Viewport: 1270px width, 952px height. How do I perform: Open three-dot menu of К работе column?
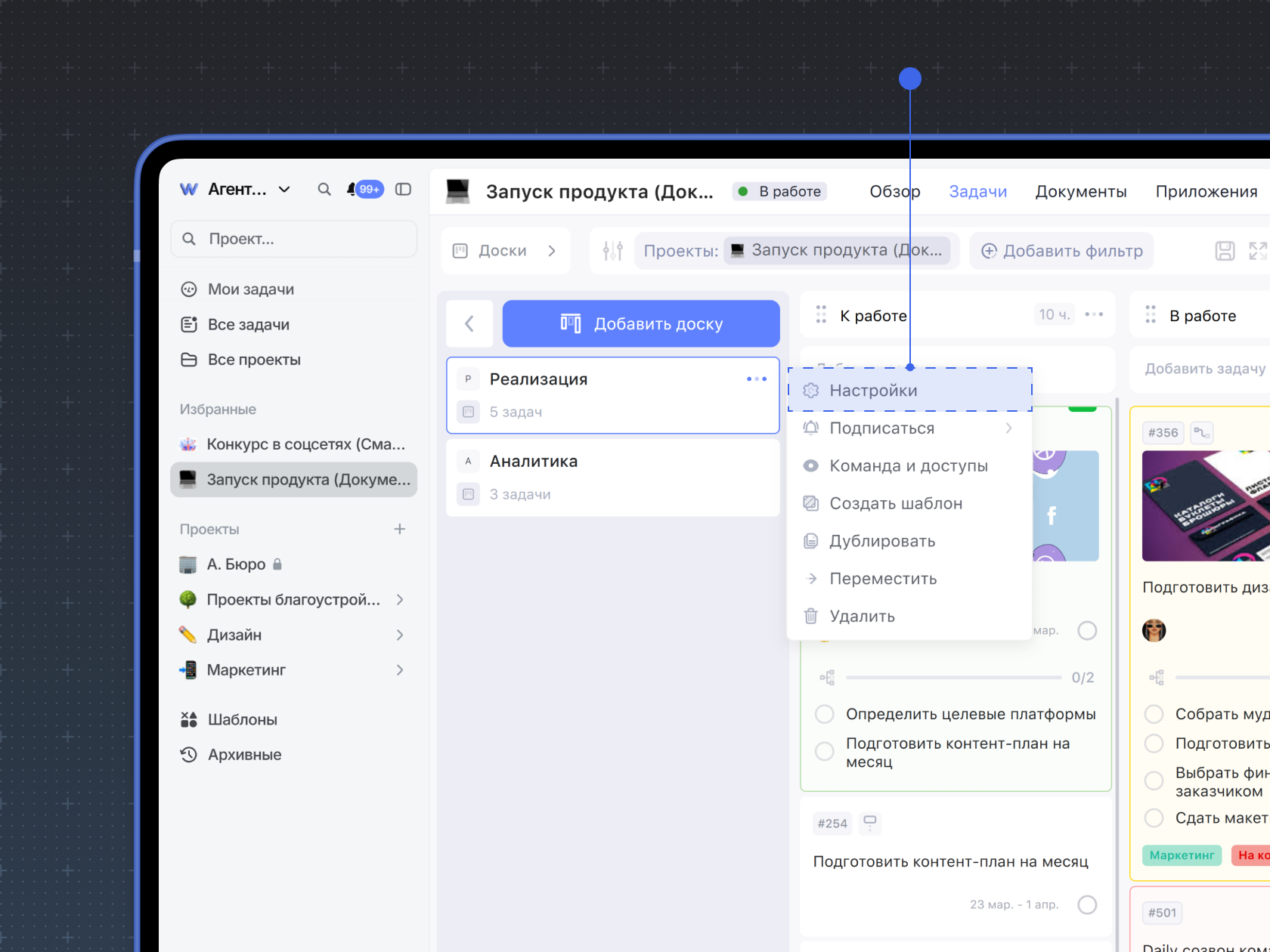pyautogui.click(x=1094, y=314)
